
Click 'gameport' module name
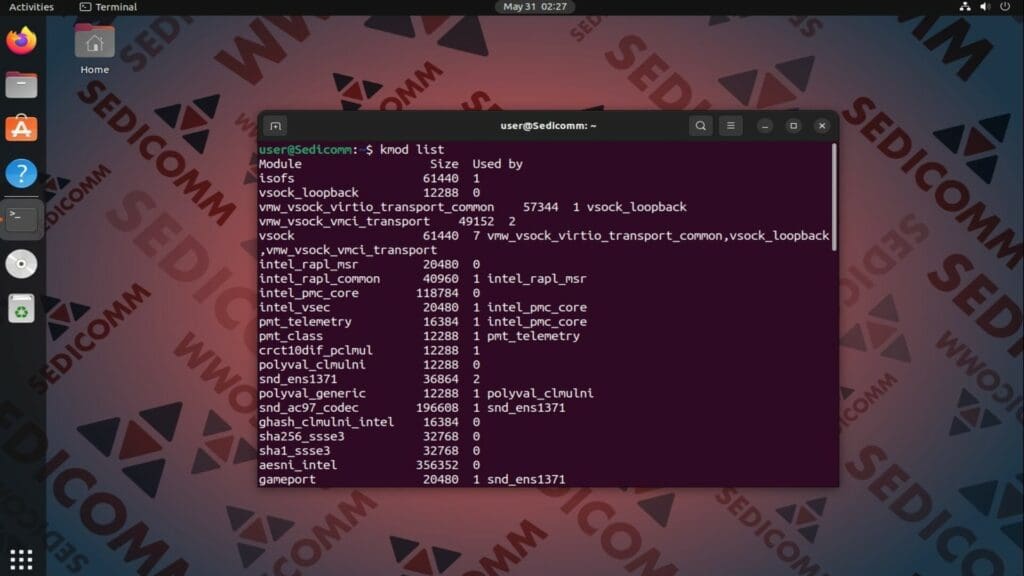click(287, 480)
